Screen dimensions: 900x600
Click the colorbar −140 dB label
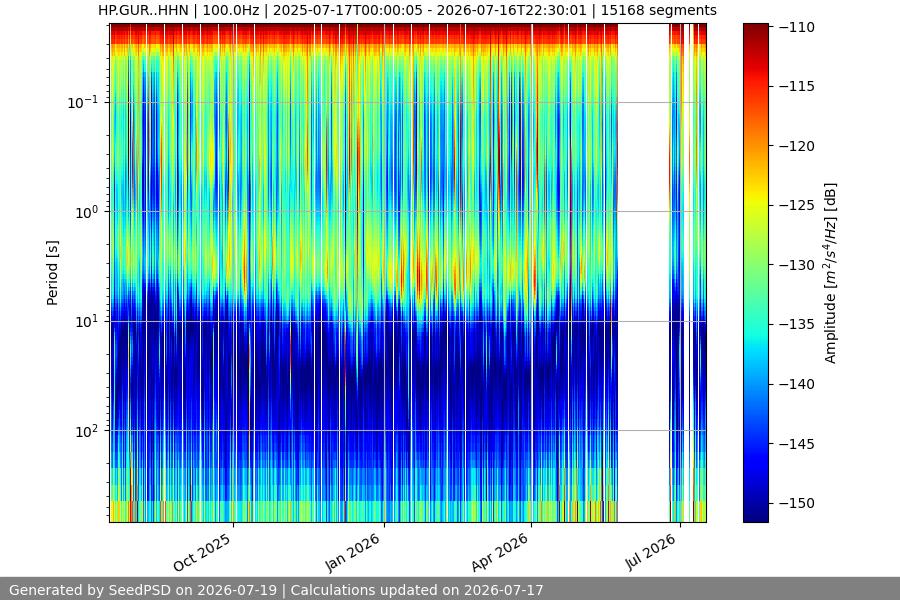pyautogui.click(x=797, y=384)
